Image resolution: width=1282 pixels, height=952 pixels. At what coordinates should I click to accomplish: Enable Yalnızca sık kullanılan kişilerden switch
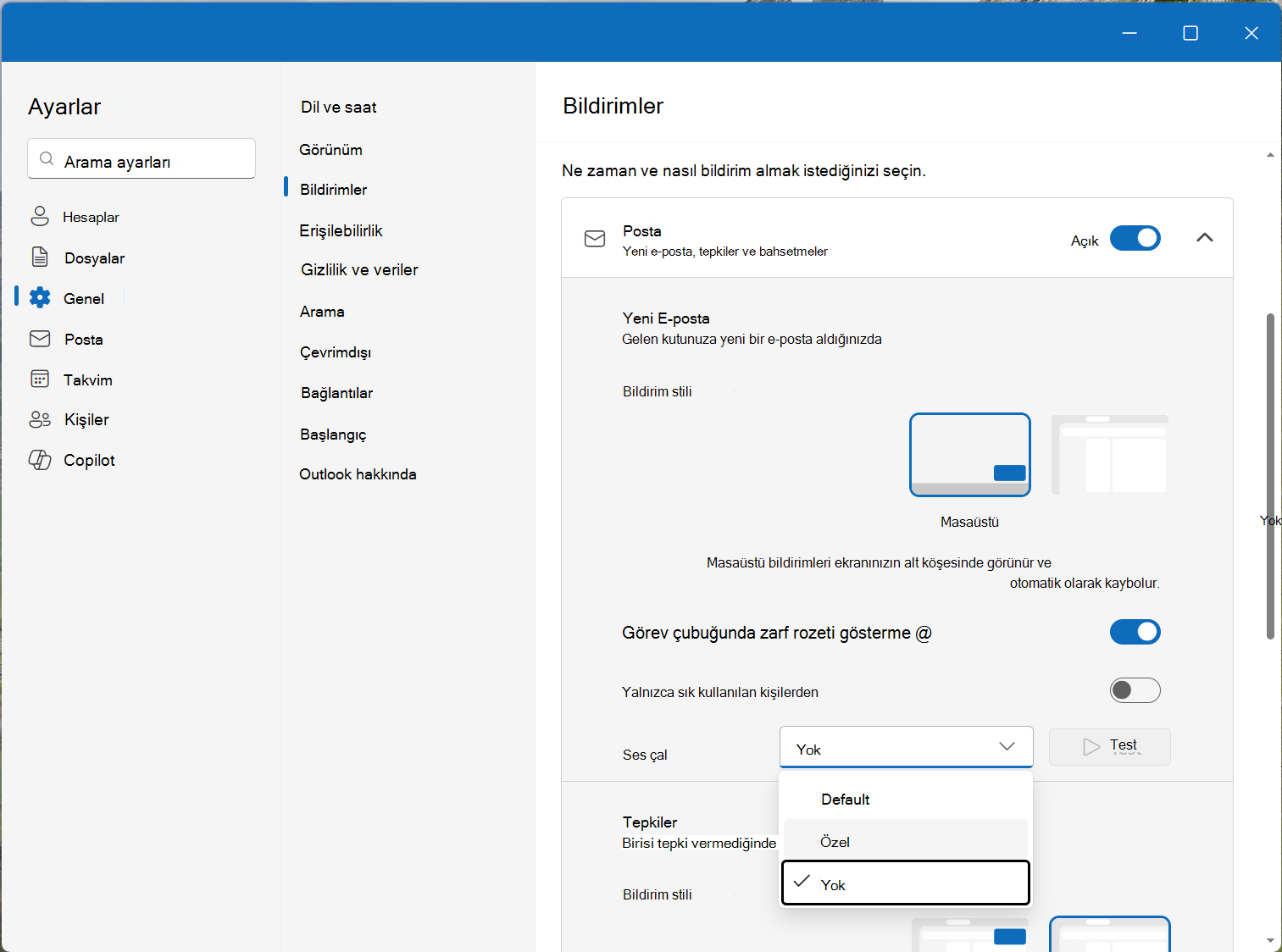[x=1135, y=690]
